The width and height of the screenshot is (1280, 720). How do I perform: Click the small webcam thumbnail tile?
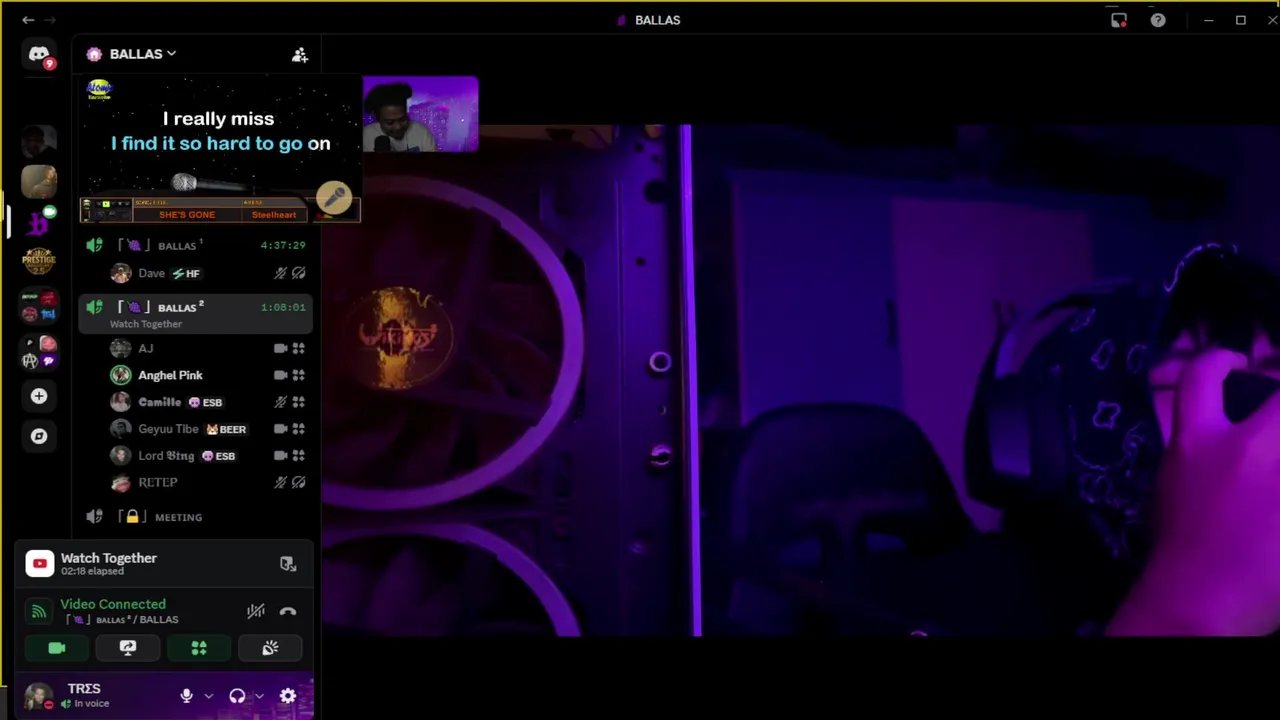[x=420, y=114]
